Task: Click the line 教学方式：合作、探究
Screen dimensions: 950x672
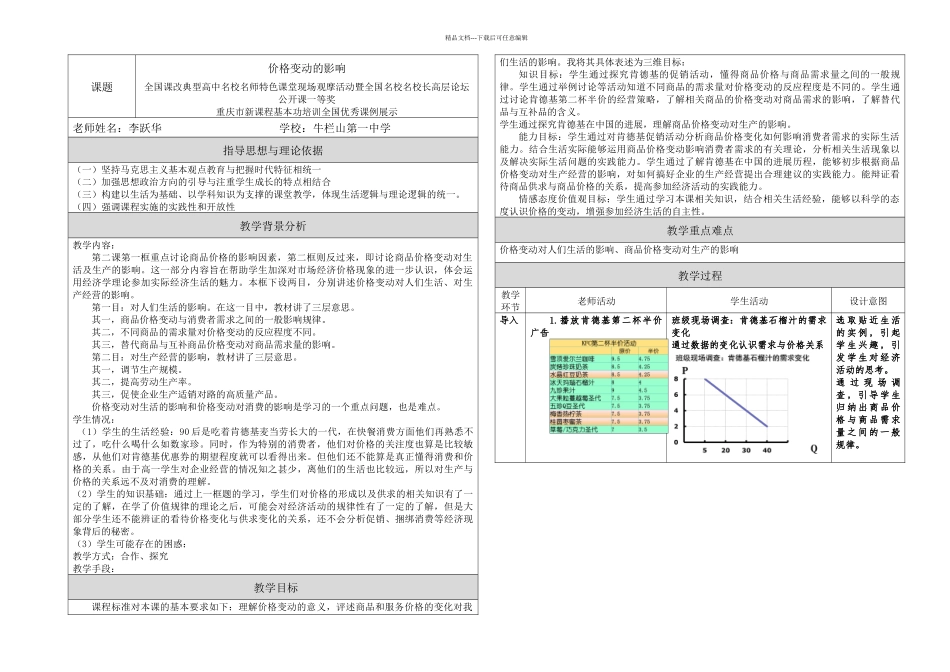Action: pyautogui.click(x=121, y=556)
